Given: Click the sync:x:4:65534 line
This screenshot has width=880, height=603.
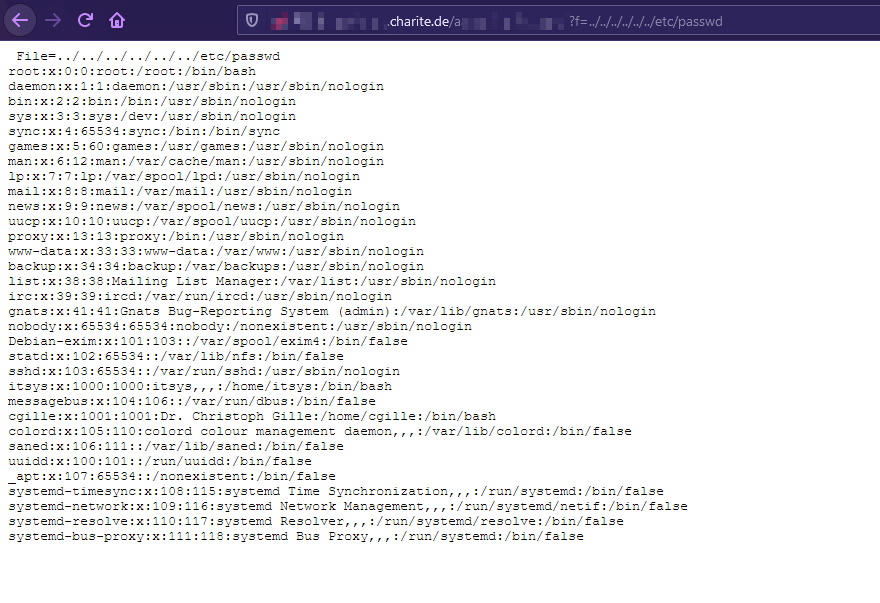Looking at the screenshot, I should pyautogui.click(x=144, y=131).
